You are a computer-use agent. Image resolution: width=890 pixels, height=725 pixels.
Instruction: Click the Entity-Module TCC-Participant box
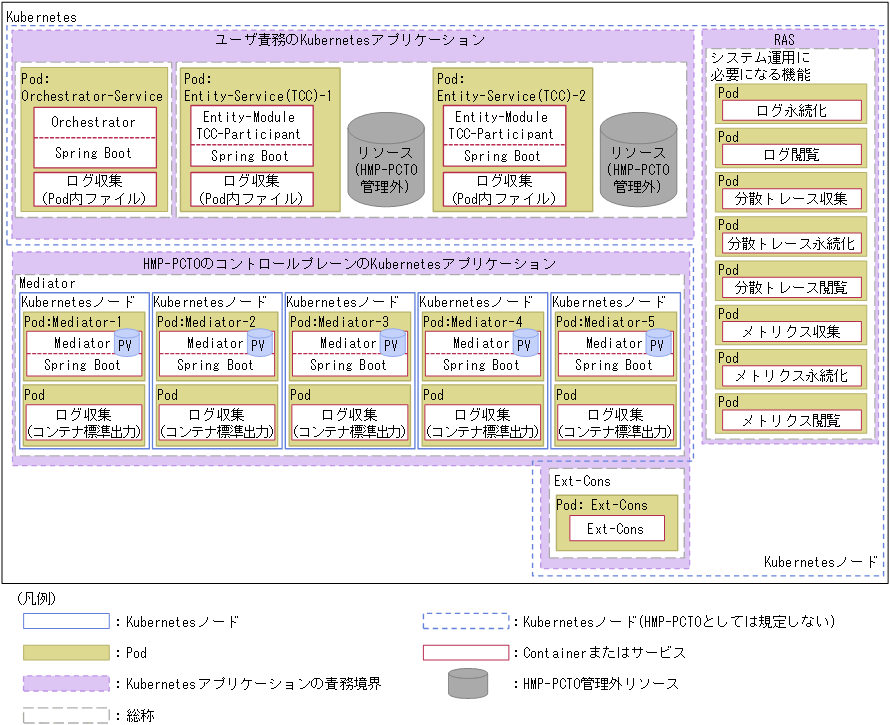tap(251, 125)
